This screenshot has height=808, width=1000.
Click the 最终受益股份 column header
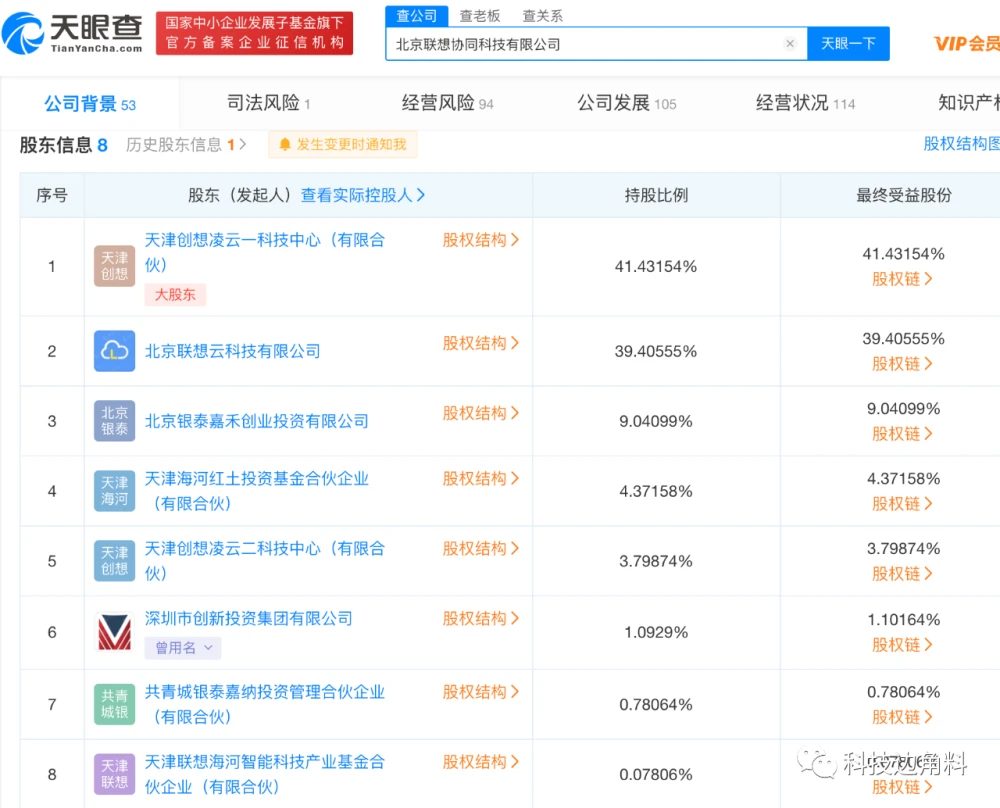904,195
